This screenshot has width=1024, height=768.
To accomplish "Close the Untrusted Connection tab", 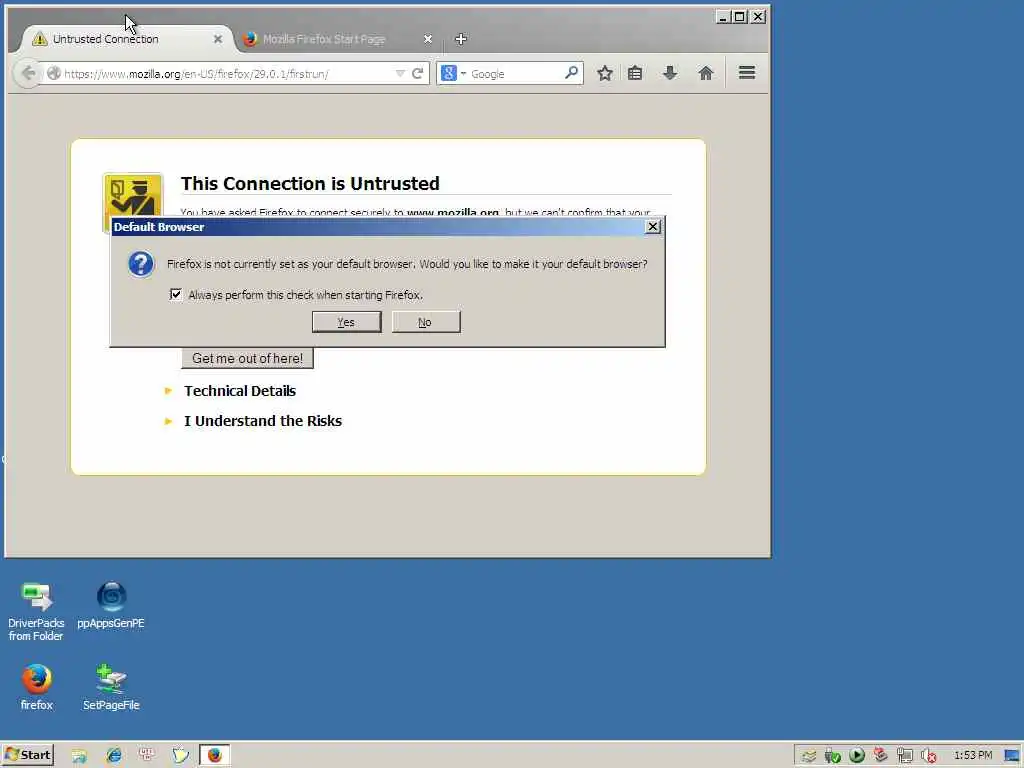I will (218, 39).
